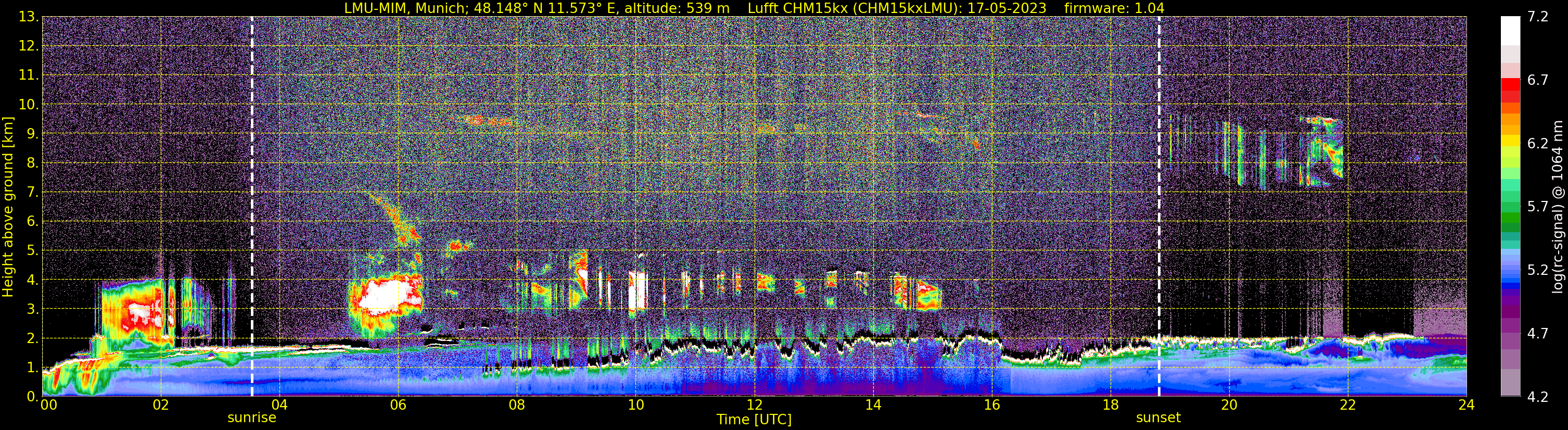Click the time axis tick '10'
Screen dimensions: 1568x430
tap(635, 405)
